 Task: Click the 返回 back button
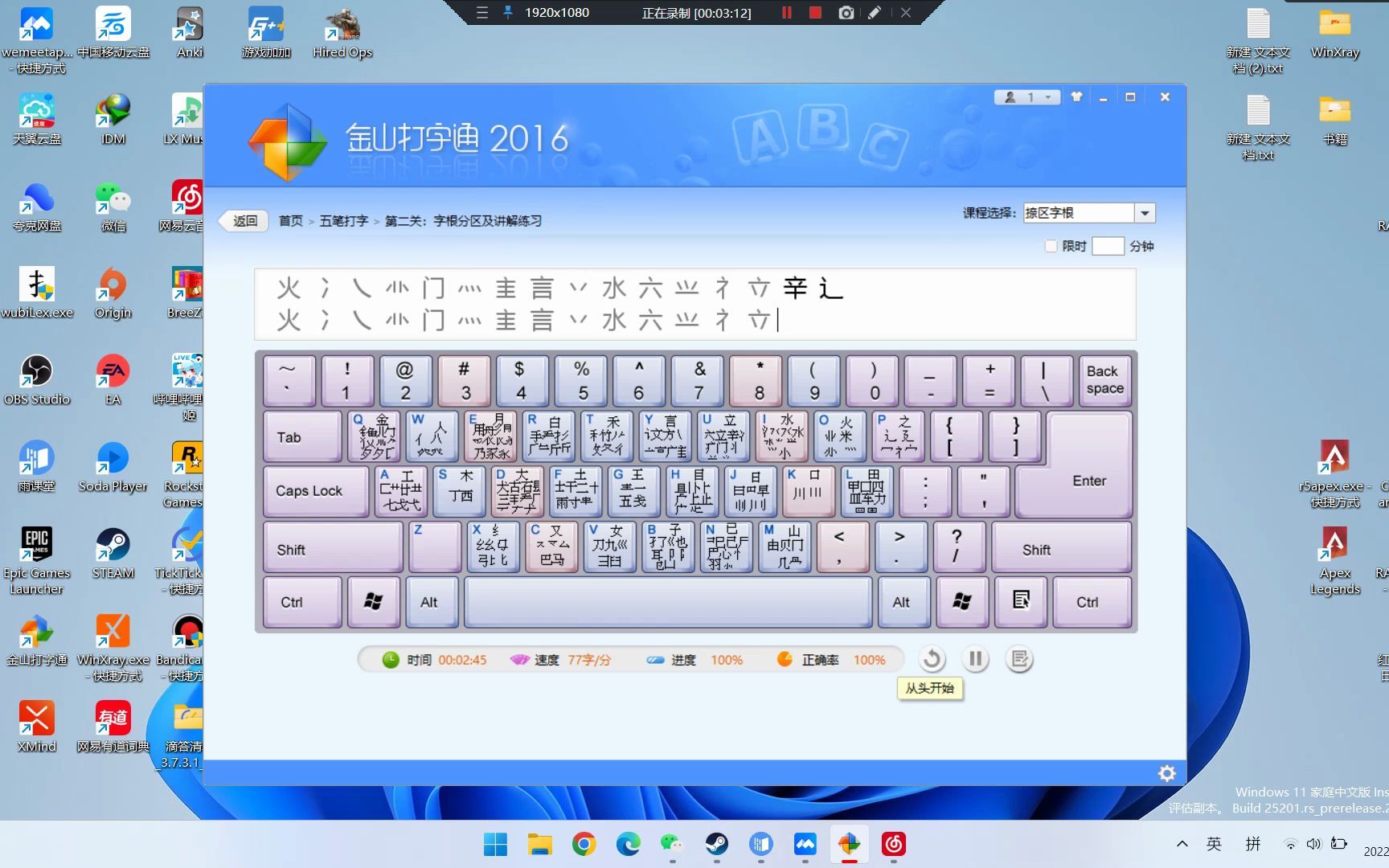pos(245,221)
